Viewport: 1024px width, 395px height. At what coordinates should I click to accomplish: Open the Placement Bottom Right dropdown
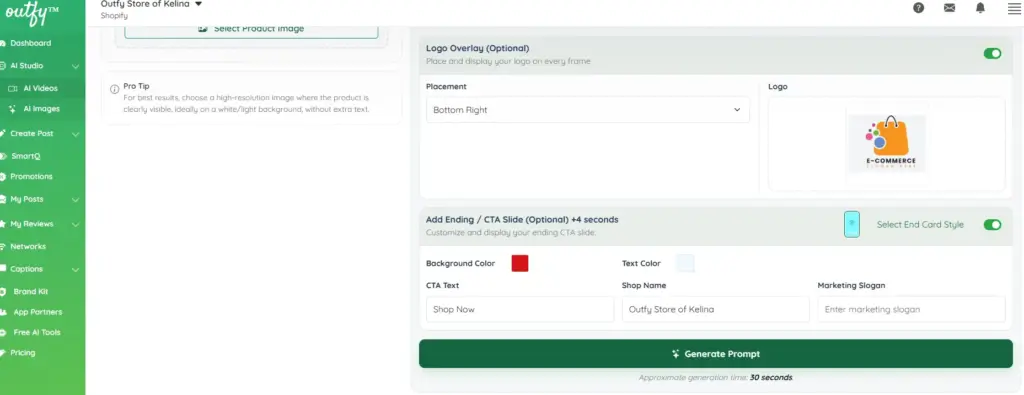tap(588, 110)
